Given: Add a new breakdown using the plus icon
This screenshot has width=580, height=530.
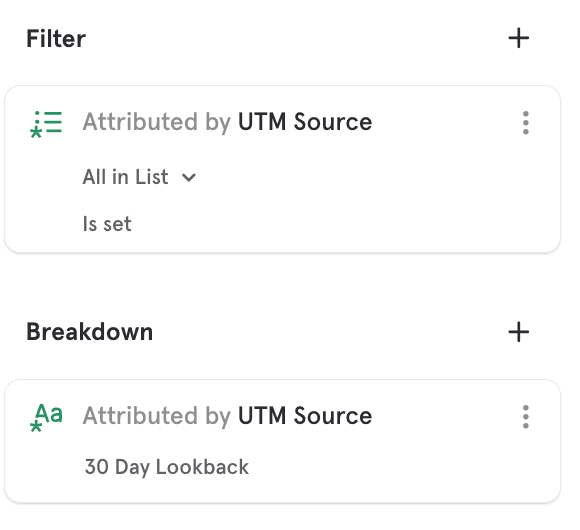Looking at the screenshot, I should [518, 332].
